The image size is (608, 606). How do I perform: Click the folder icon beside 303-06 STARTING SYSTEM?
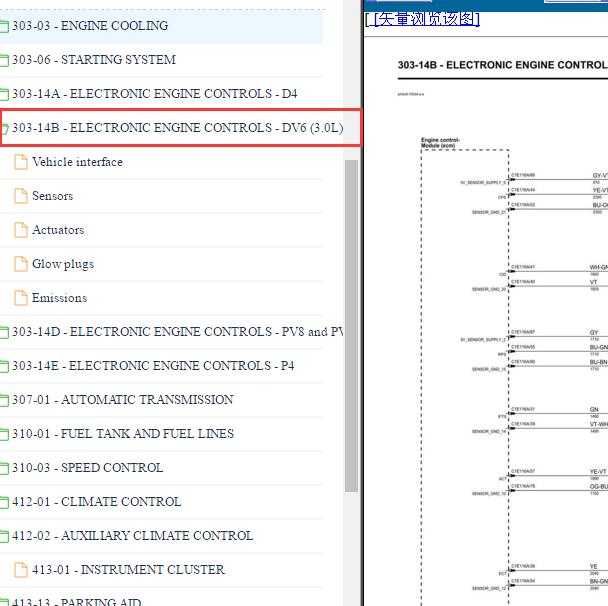[4, 60]
